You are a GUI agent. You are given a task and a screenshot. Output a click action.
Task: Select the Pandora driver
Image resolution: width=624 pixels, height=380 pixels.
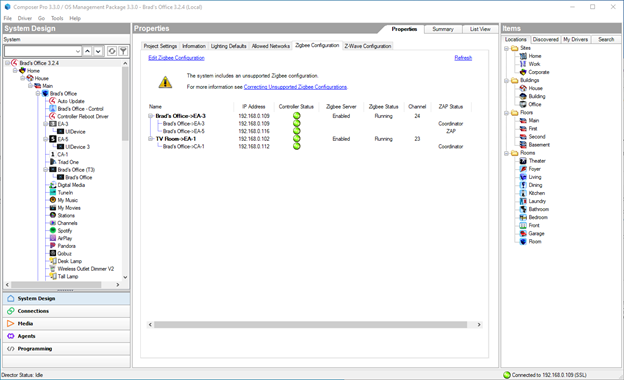pyautogui.click(x=66, y=246)
